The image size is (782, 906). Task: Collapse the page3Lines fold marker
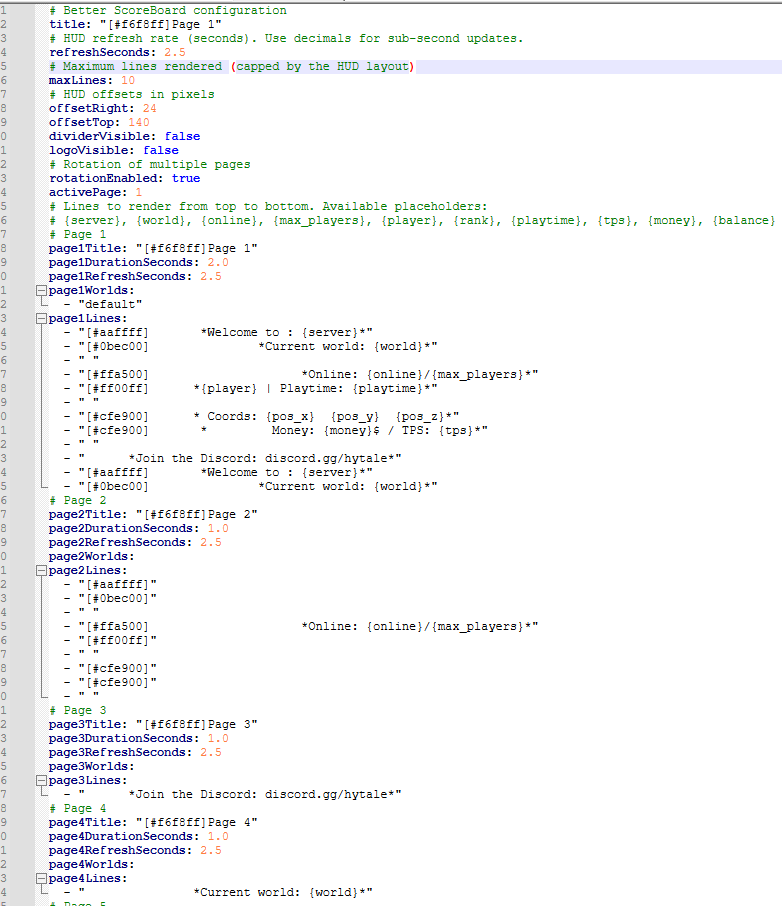(41, 780)
